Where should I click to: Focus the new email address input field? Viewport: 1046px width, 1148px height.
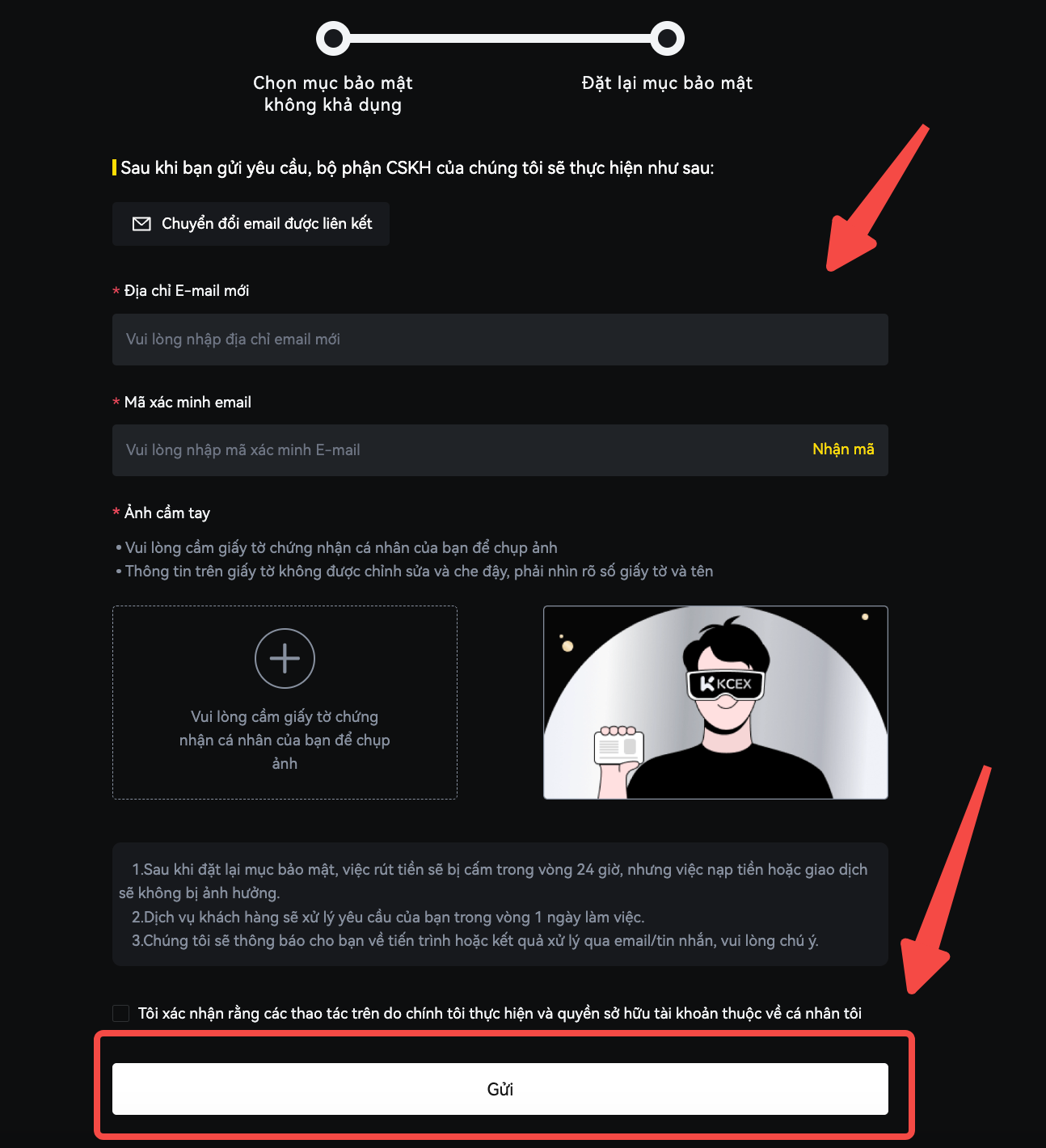pos(500,340)
